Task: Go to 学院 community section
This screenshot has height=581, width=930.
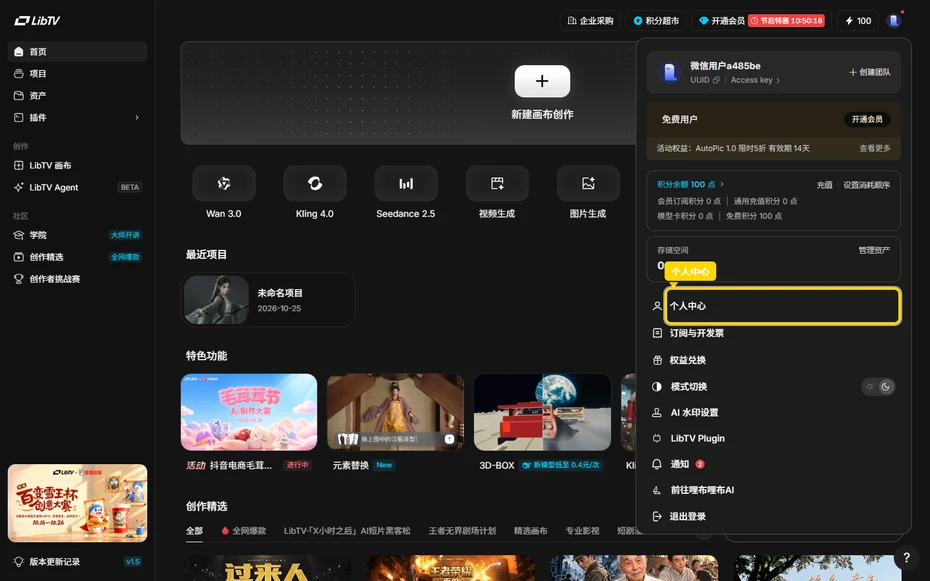Action: click(78, 235)
